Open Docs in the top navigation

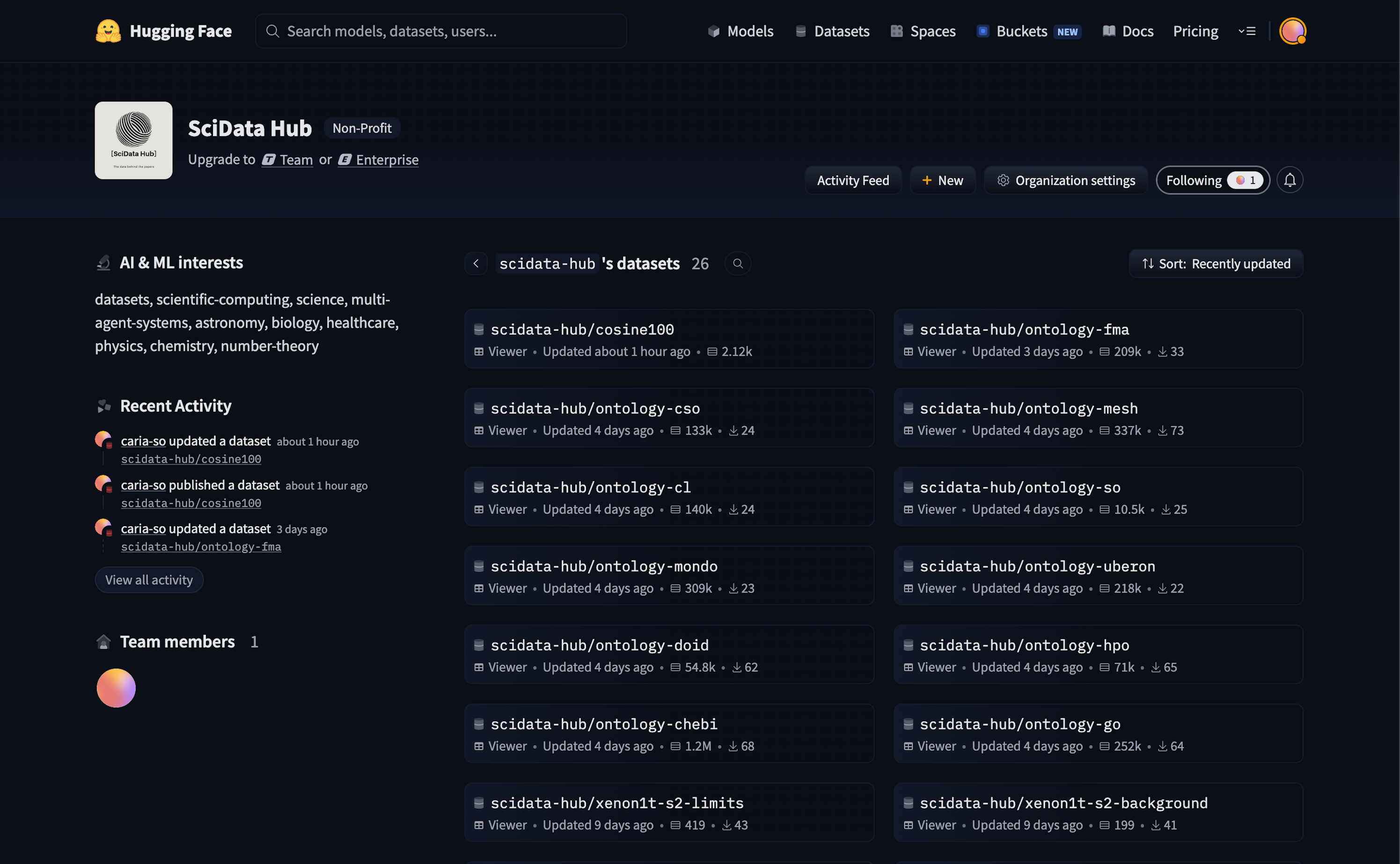[1128, 31]
